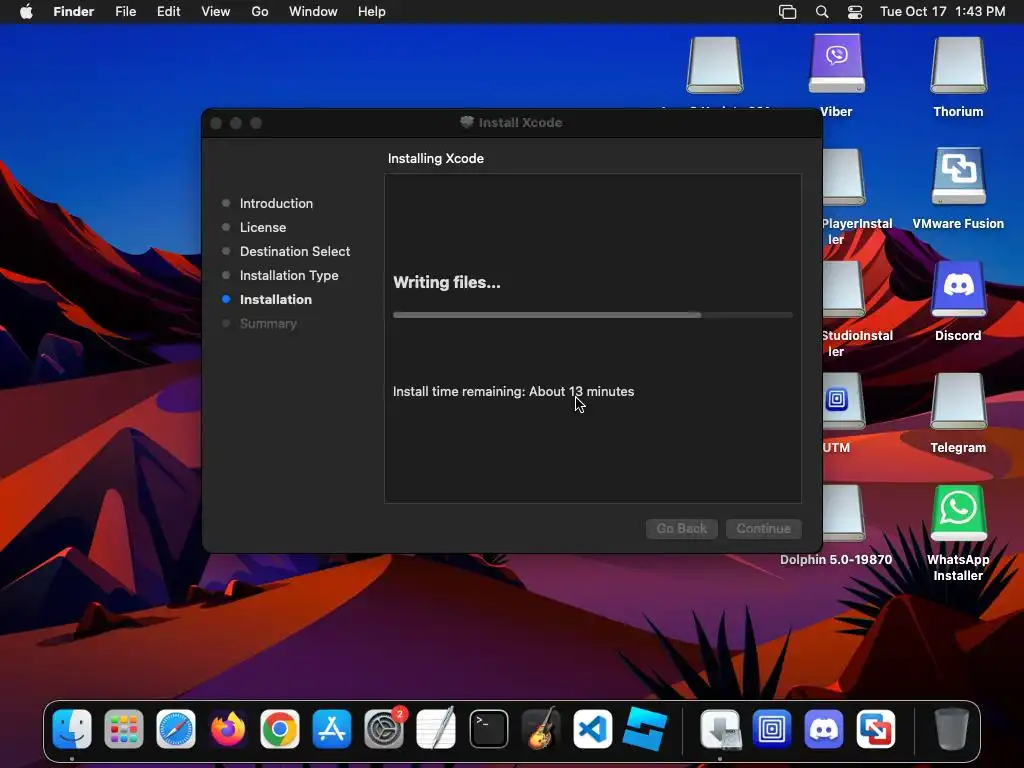
Task: Open the Apple menu
Action: coord(26,12)
